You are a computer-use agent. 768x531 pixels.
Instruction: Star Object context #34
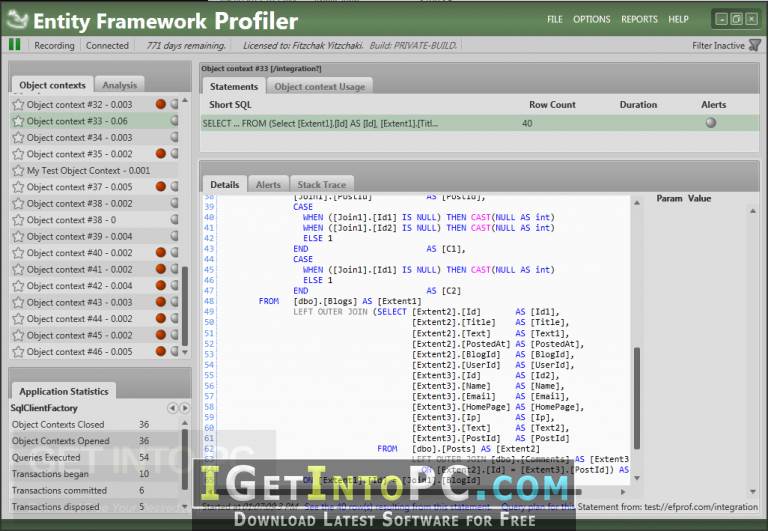19,138
